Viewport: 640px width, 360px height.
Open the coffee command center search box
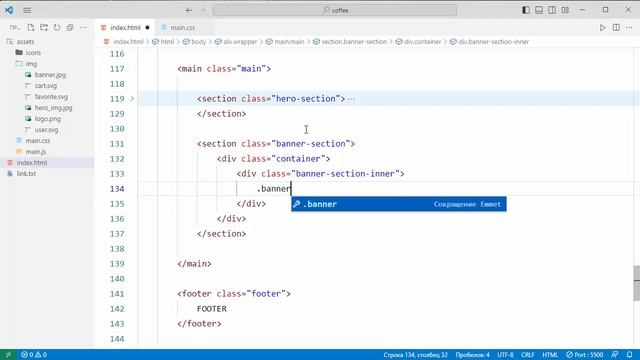pyautogui.click(x=335, y=10)
